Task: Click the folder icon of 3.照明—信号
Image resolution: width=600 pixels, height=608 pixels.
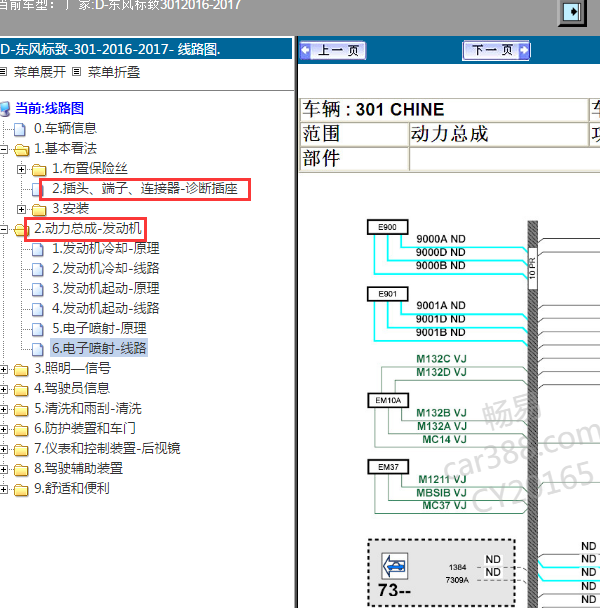Action: (21, 370)
